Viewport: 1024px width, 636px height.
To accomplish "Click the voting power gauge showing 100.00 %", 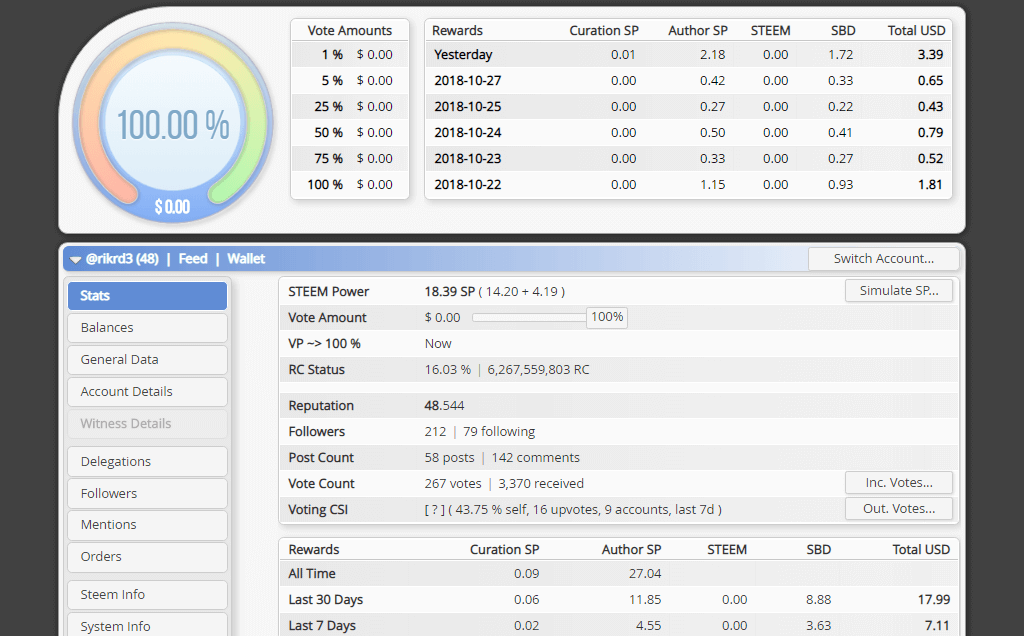I will pos(173,123).
